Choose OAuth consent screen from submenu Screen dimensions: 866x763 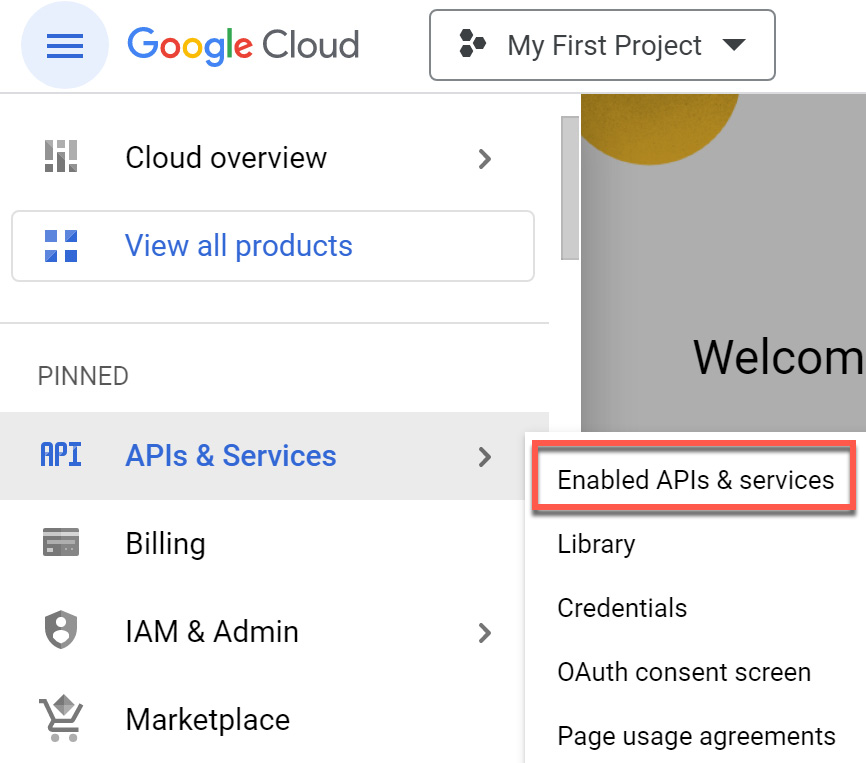tap(695, 672)
